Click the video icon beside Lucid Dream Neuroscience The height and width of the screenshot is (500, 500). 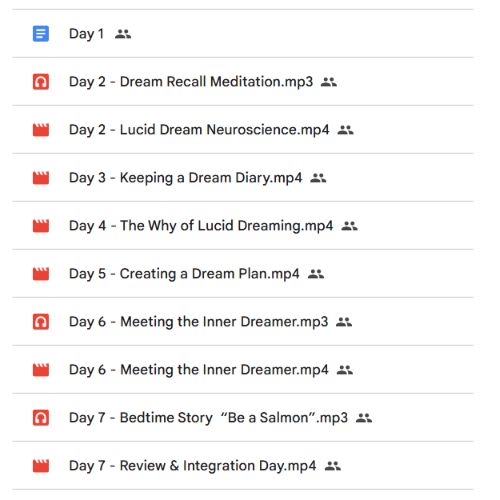41,130
